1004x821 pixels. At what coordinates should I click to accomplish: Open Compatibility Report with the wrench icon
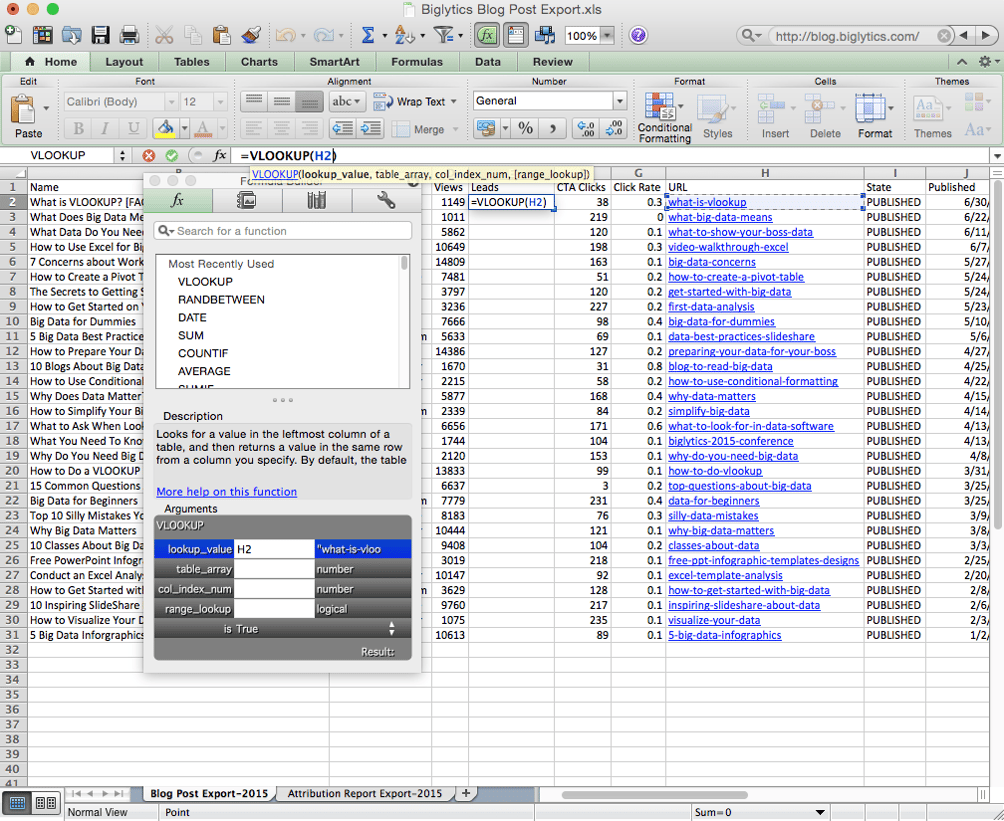(x=383, y=200)
